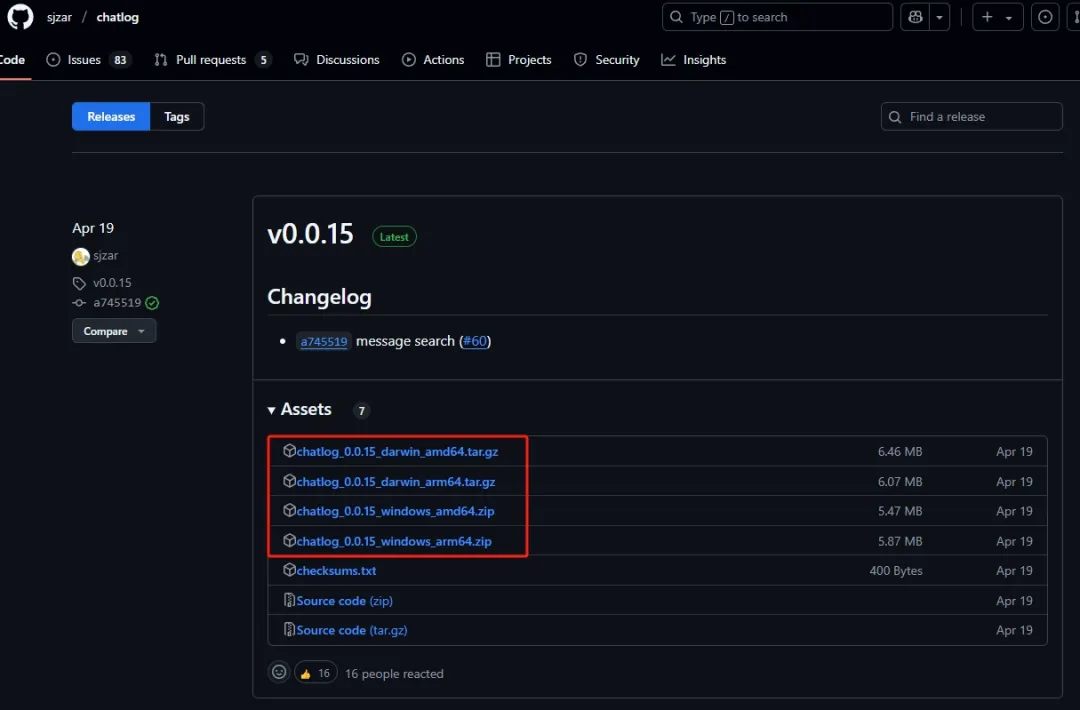
Task: Open the Insights tab
Action: 694,60
